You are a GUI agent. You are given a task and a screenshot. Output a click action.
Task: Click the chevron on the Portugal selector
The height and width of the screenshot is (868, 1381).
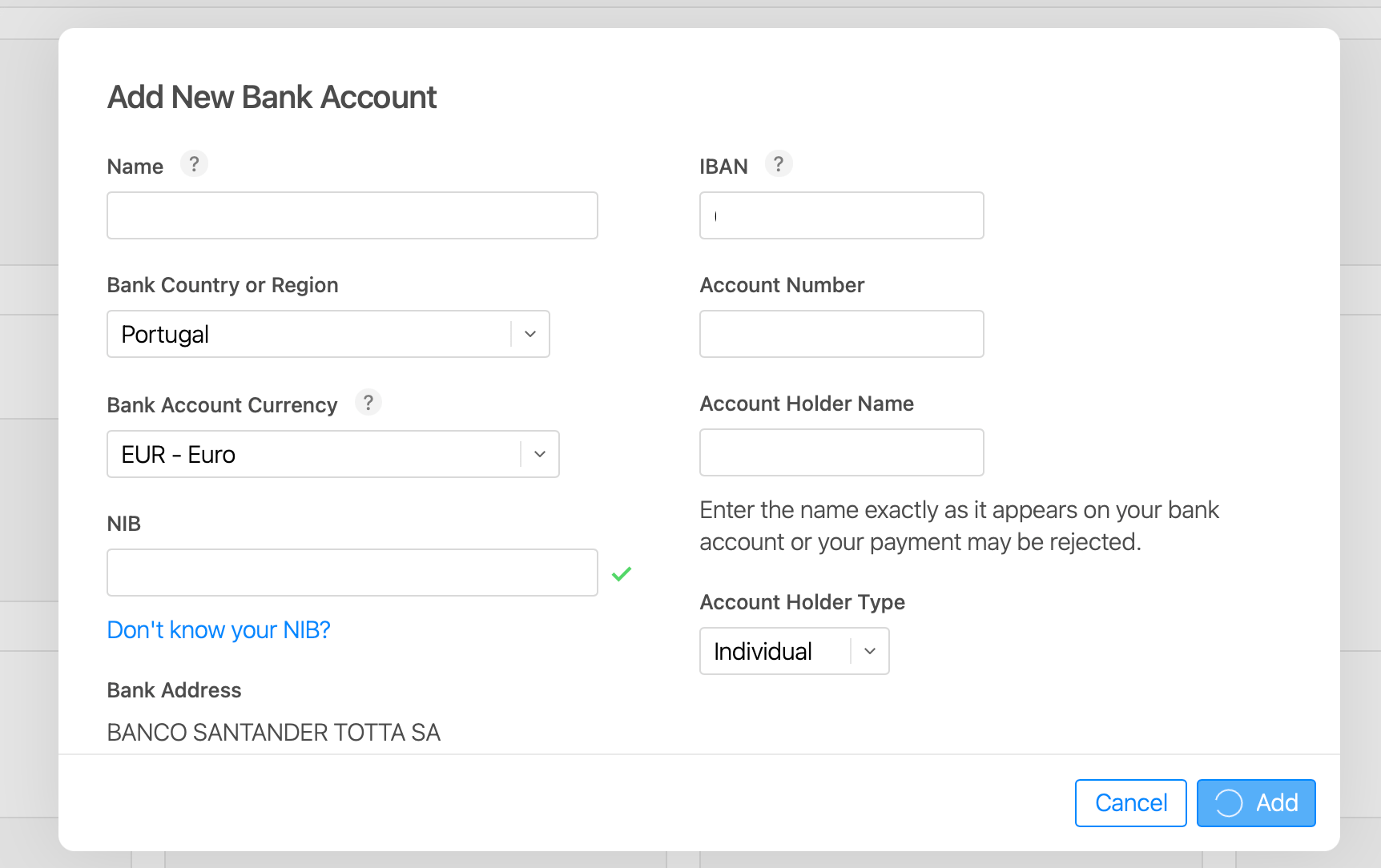[529, 334]
